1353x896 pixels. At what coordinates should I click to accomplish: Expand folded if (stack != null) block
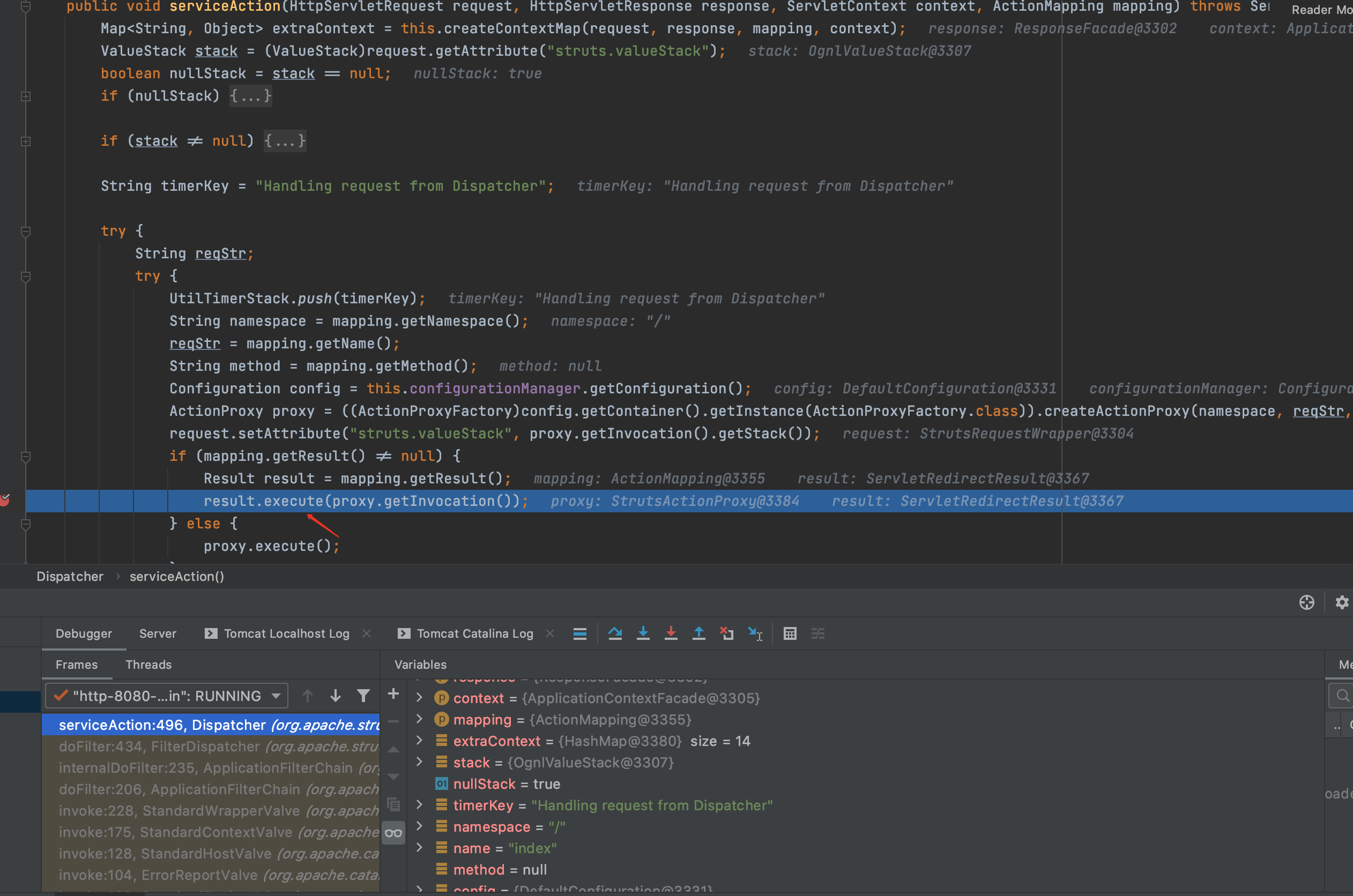pos(26,141)
